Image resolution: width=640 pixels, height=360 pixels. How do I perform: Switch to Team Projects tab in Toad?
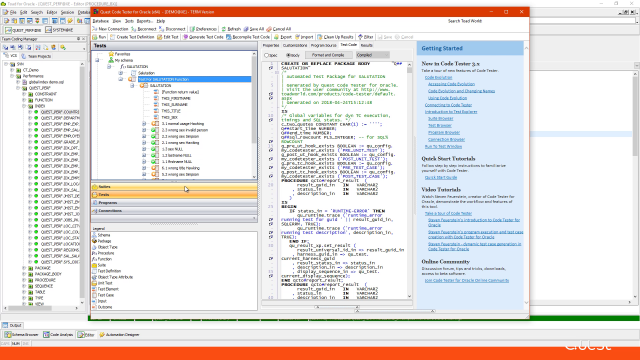coord(37,56)
